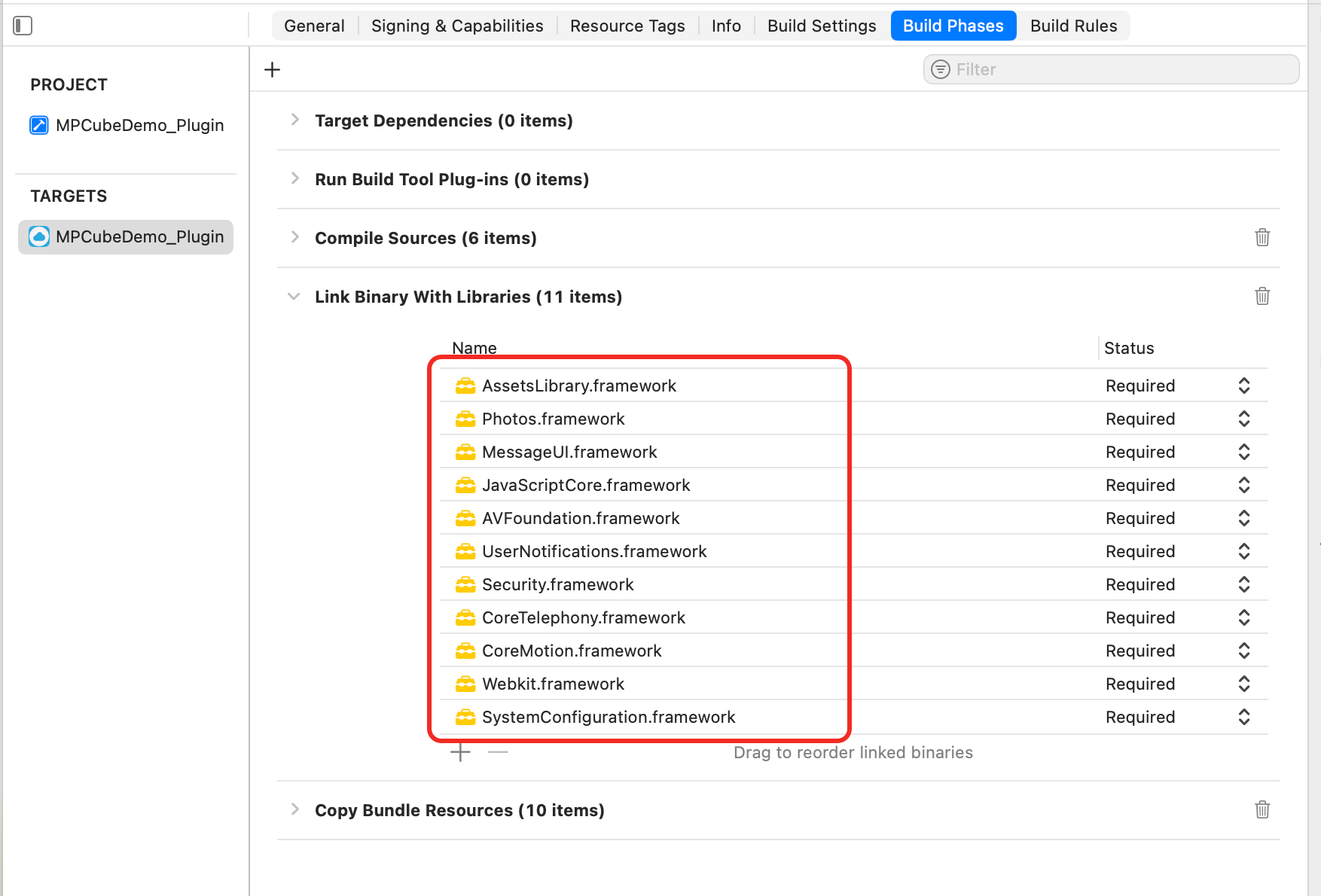Select MPCubeDemo_Plugin under TARGETS

coord(126,236)
